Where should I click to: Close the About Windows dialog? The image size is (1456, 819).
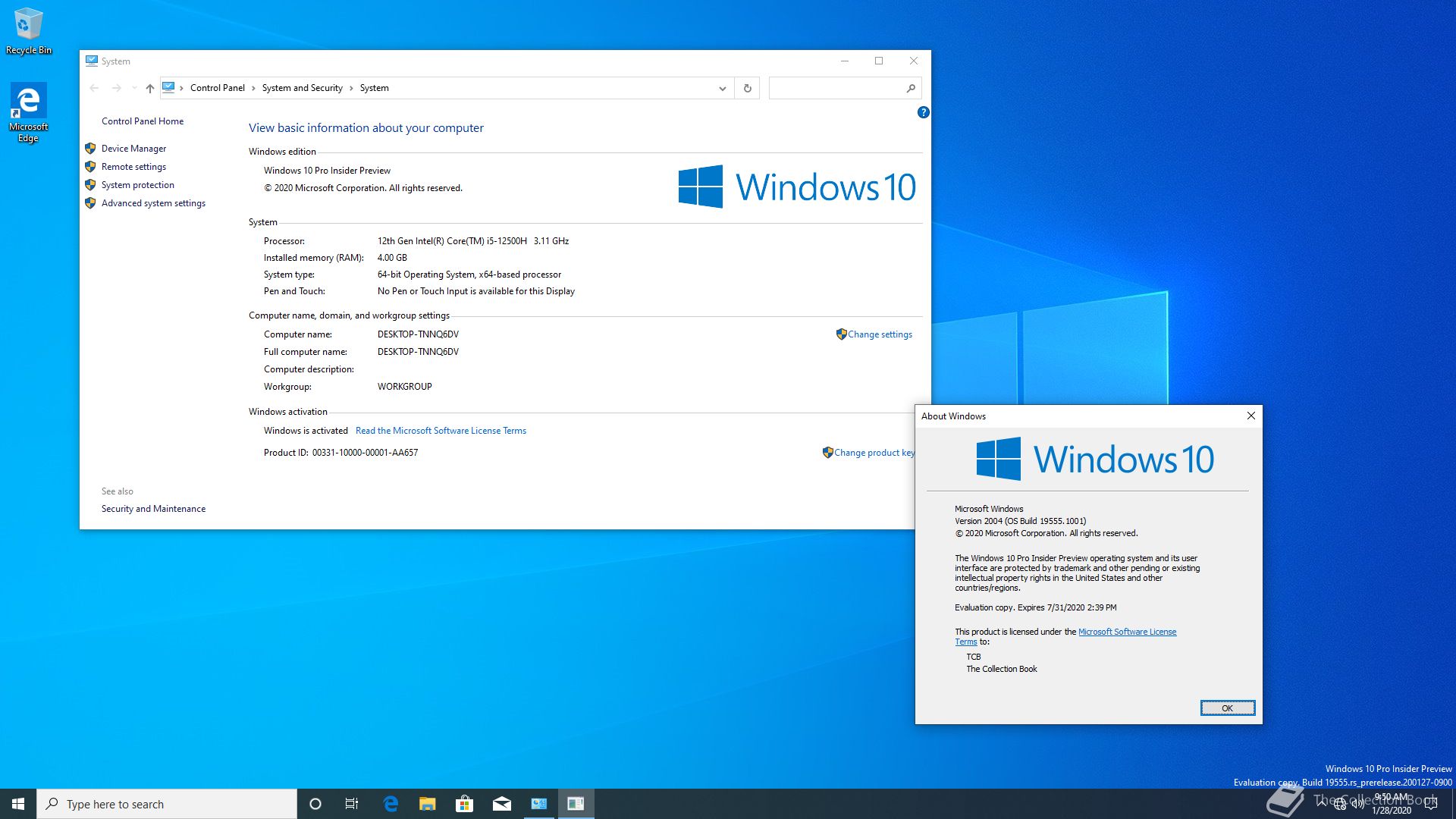(1251, 416)
